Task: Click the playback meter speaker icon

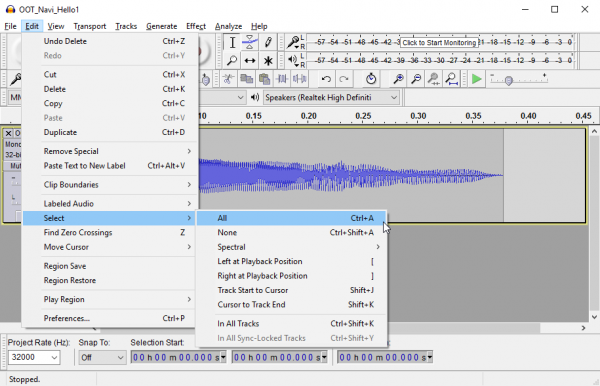Action: click(x=293, y=60)
